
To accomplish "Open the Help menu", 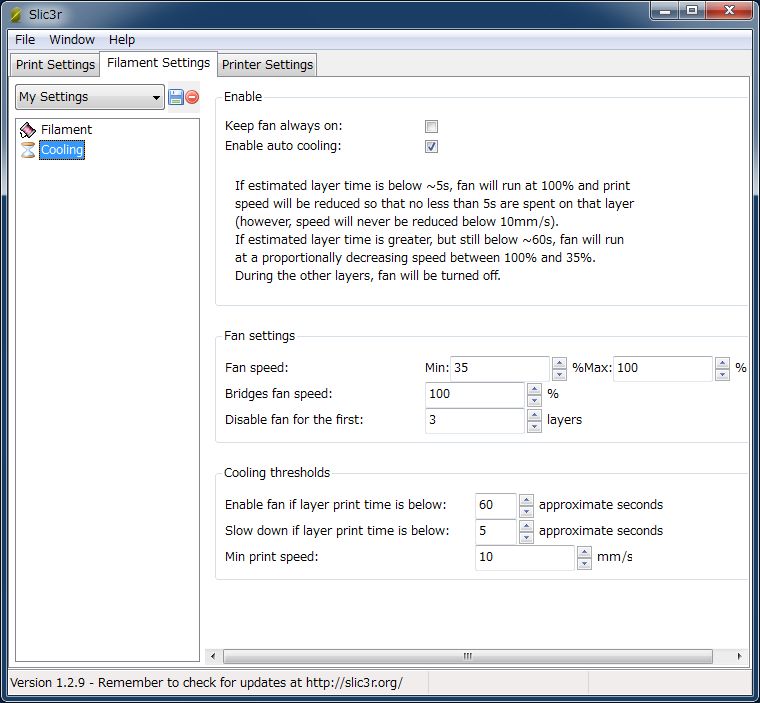I will [122, 40].
